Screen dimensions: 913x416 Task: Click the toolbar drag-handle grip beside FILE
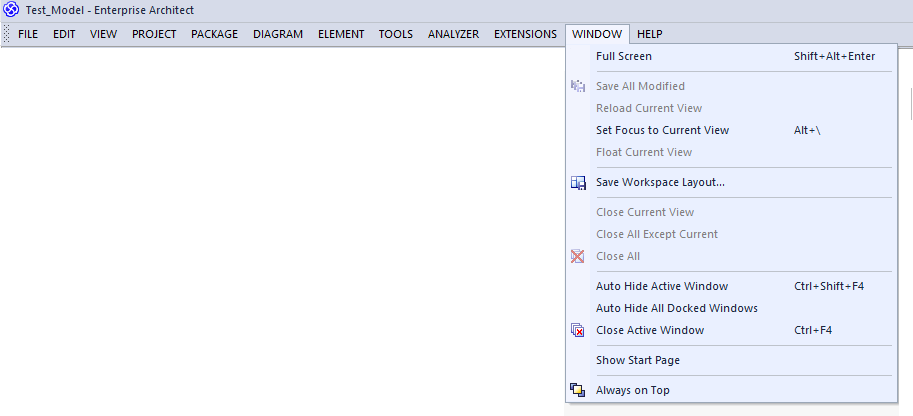pos(6,34)
